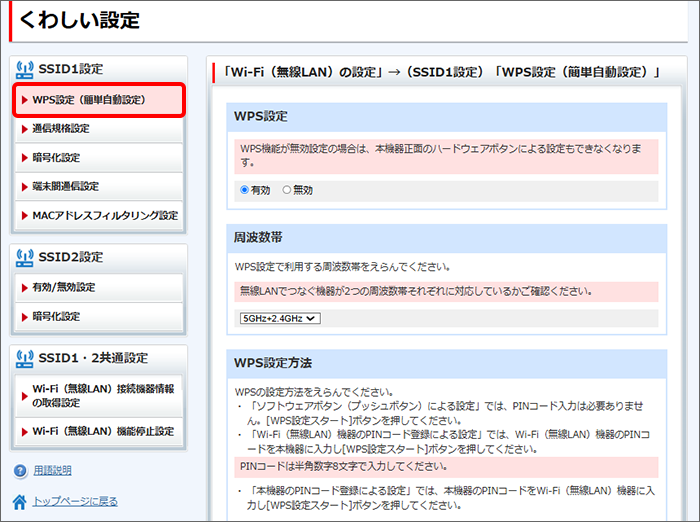Image resolution: width=700 pixels, height=522 pixels.
Task: Click the home icon beside トップページに戻る
Action: 20,502
